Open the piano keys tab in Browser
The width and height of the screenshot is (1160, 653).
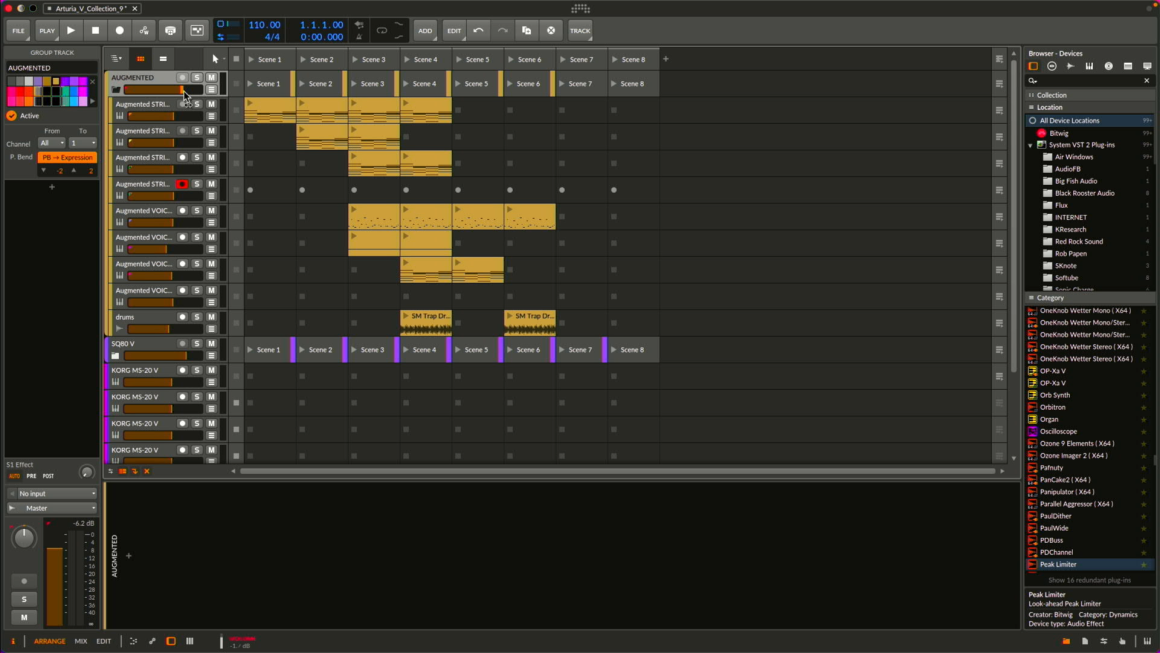click(x=1089, y=66)
